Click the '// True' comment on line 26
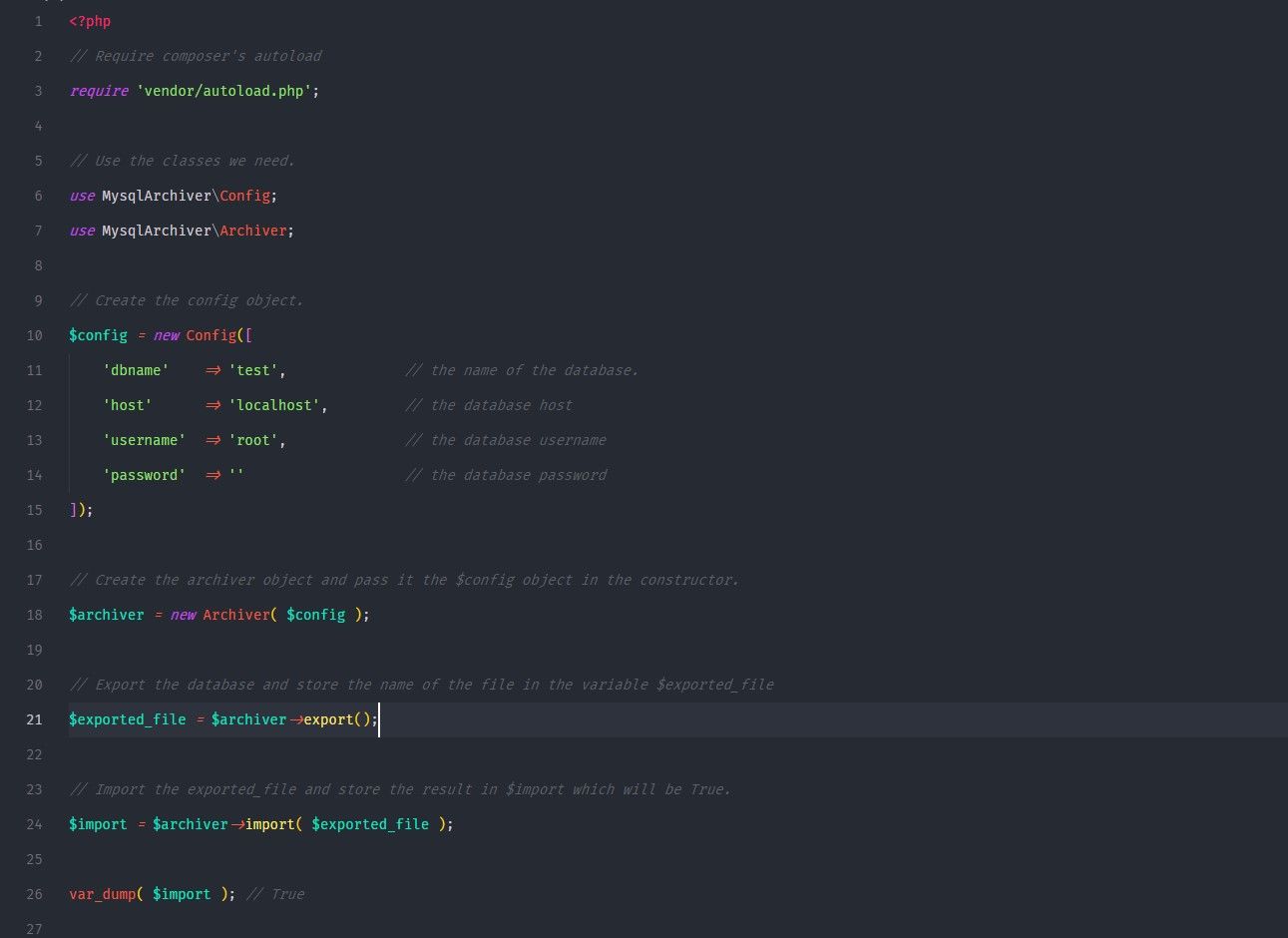 pos(275,894)
